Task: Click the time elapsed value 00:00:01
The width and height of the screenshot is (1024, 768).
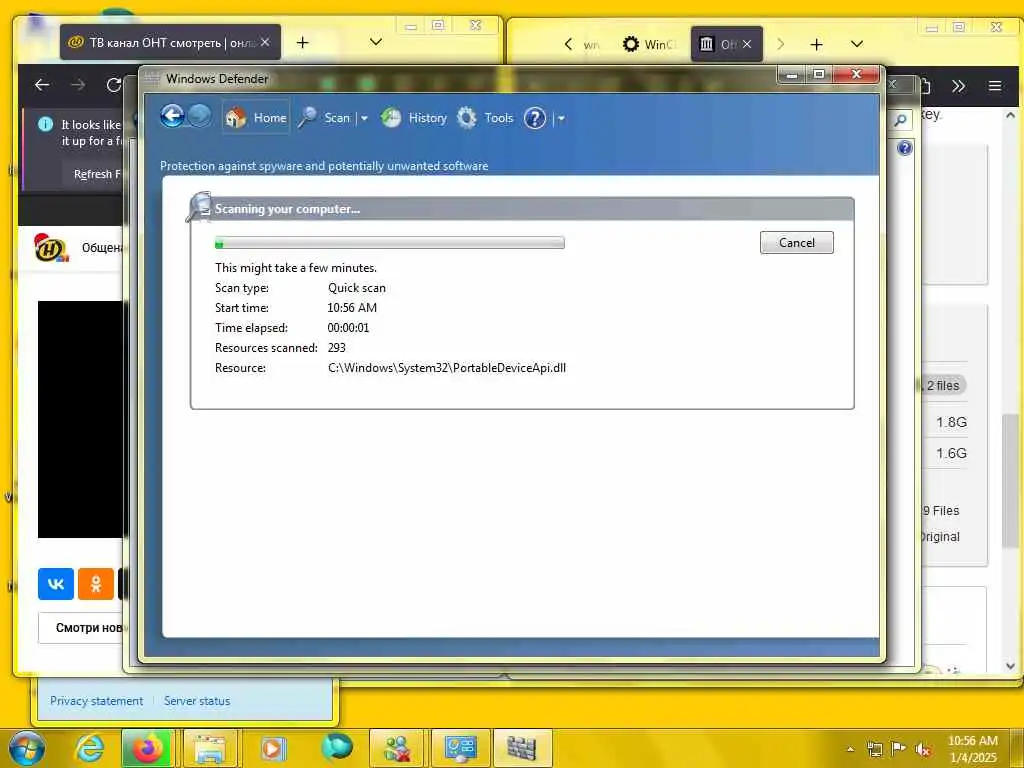Action: [x=348, y=328]
